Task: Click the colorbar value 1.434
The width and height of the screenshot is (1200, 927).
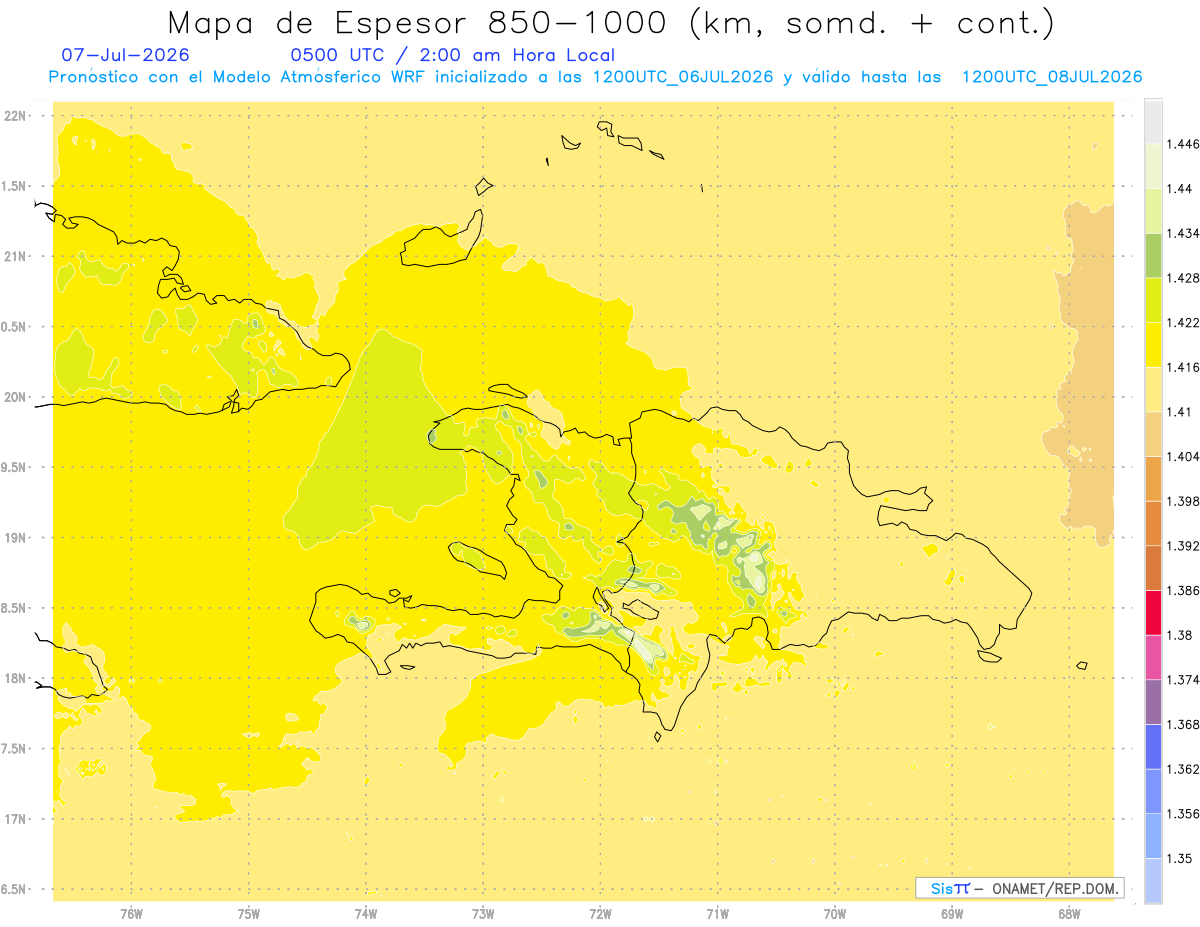Action: [1183, 233]
